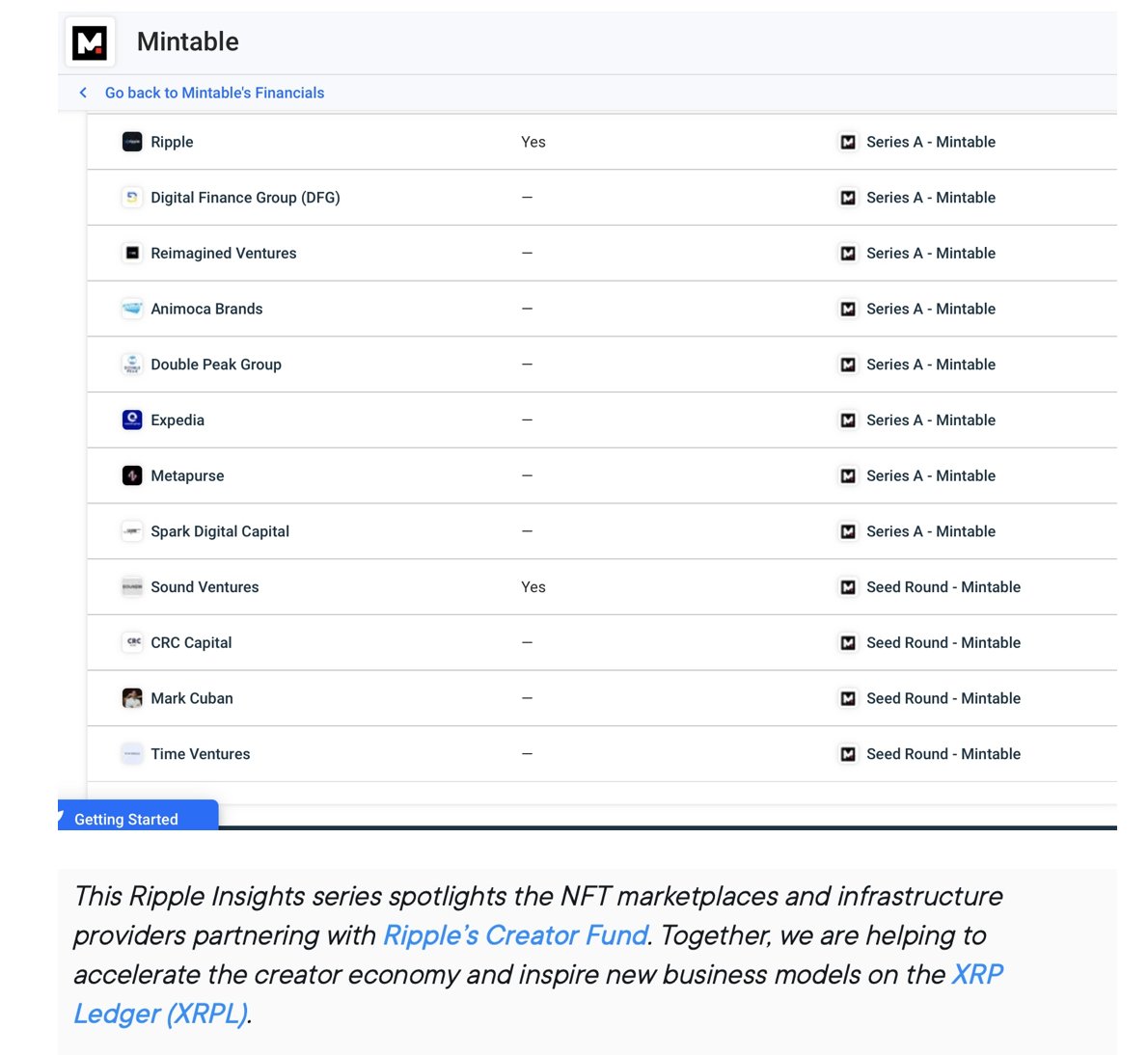The width and height of the screenshot is (1148, 1055).
Task: Click the Mintable page title
Action: tap(187, 41)
